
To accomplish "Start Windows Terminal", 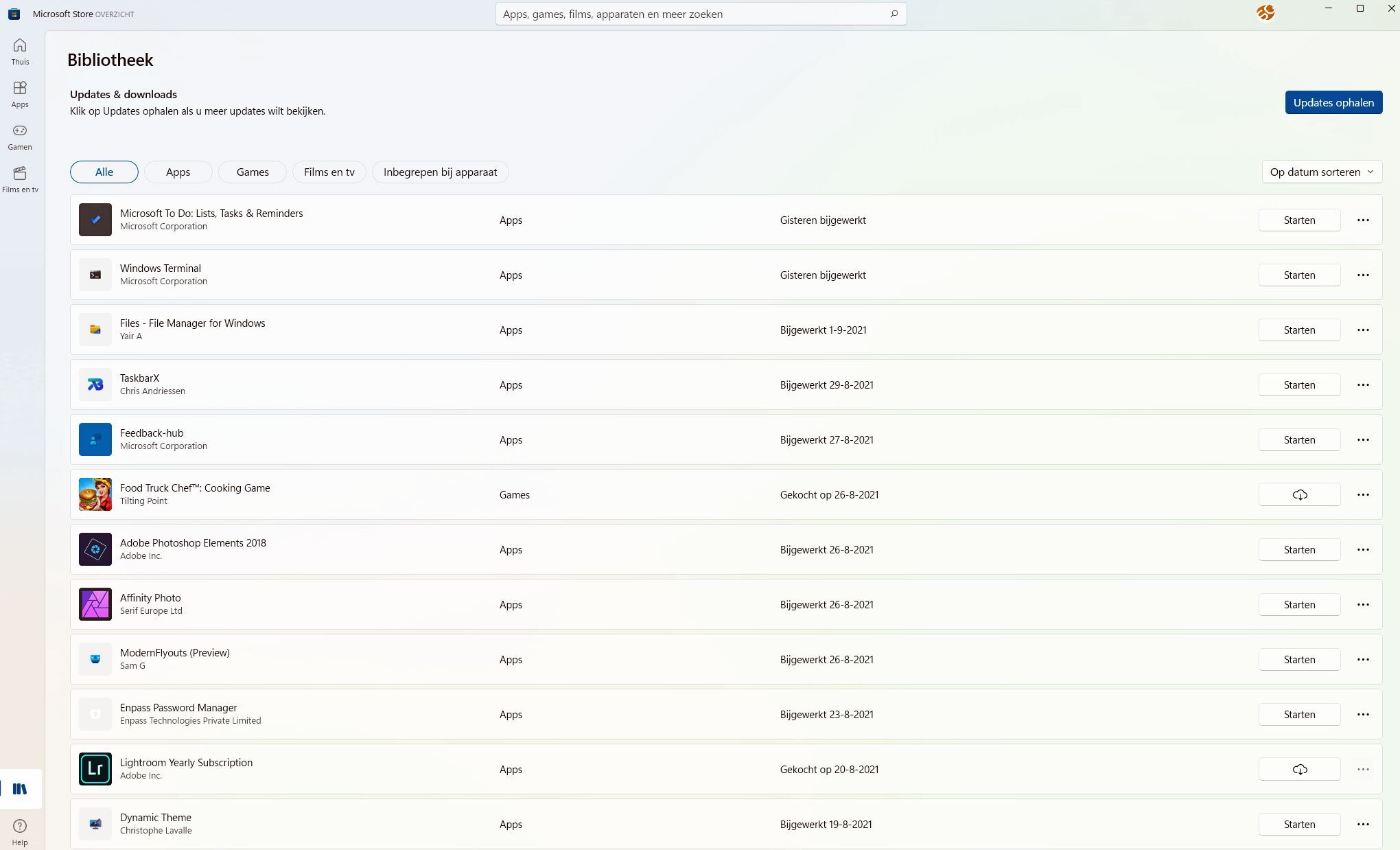I will (1299, 275).
